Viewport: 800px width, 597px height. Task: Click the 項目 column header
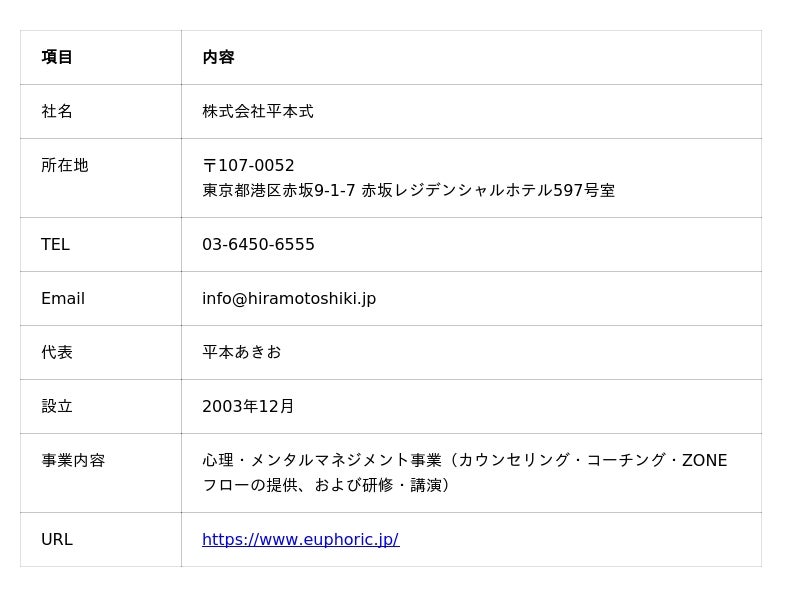pyautogui.click(x=57, y=57)
